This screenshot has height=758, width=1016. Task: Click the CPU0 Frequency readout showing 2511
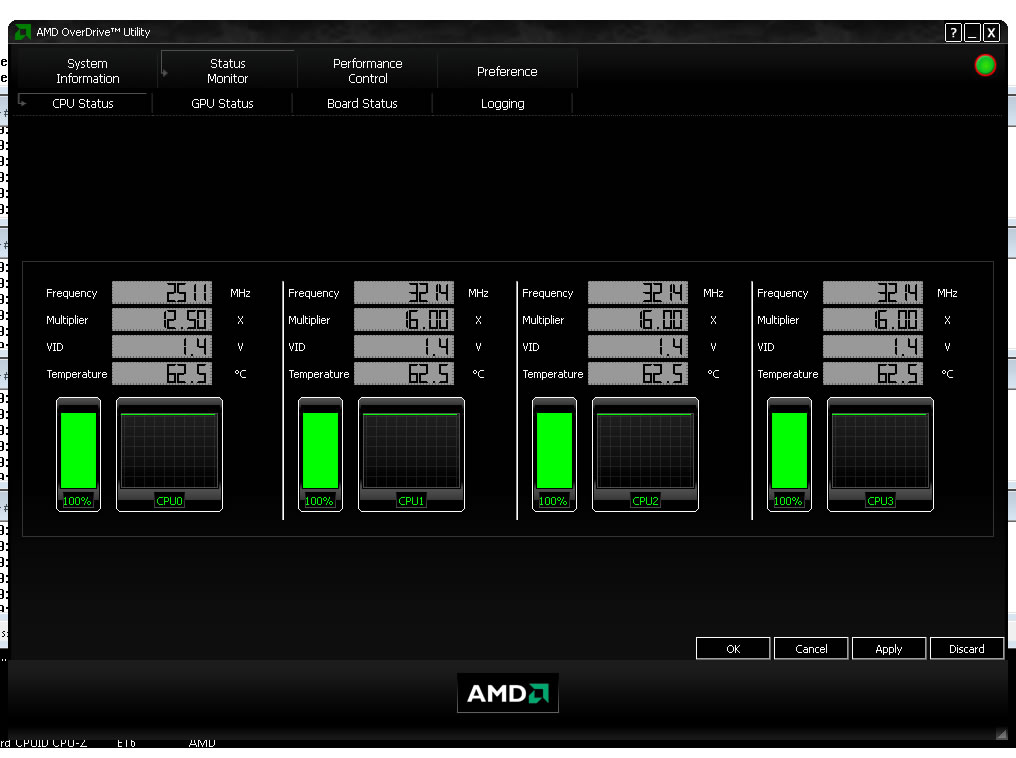[162, 293]
